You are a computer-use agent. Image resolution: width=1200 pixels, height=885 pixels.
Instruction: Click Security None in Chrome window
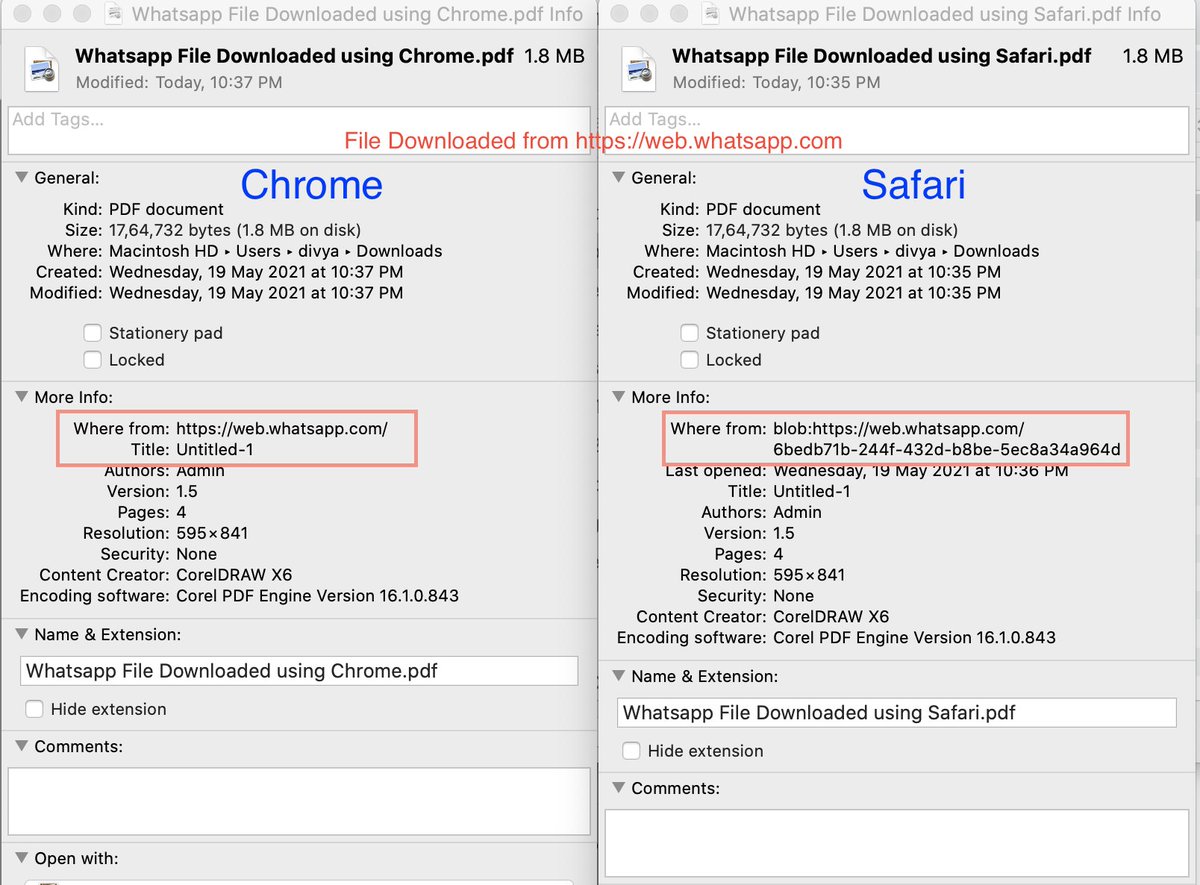[197, 554]
